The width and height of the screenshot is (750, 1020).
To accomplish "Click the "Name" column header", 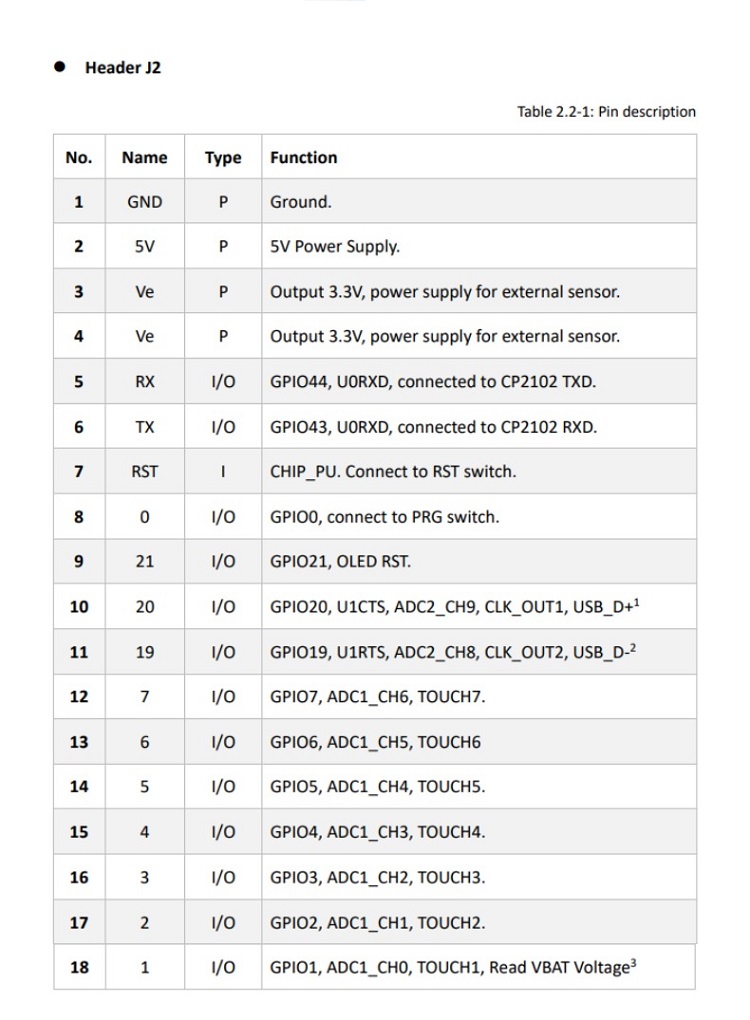I will [144, 157].
